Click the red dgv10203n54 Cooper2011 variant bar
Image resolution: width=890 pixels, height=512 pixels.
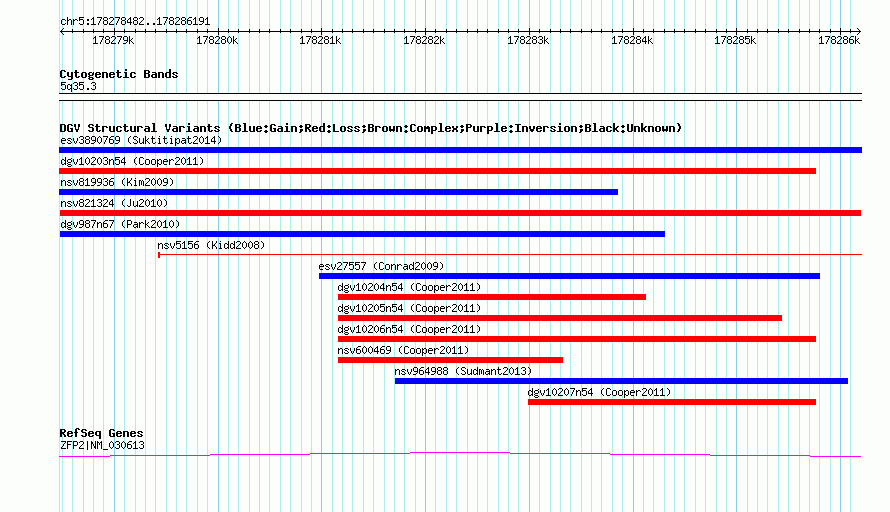tap(438, 171)
